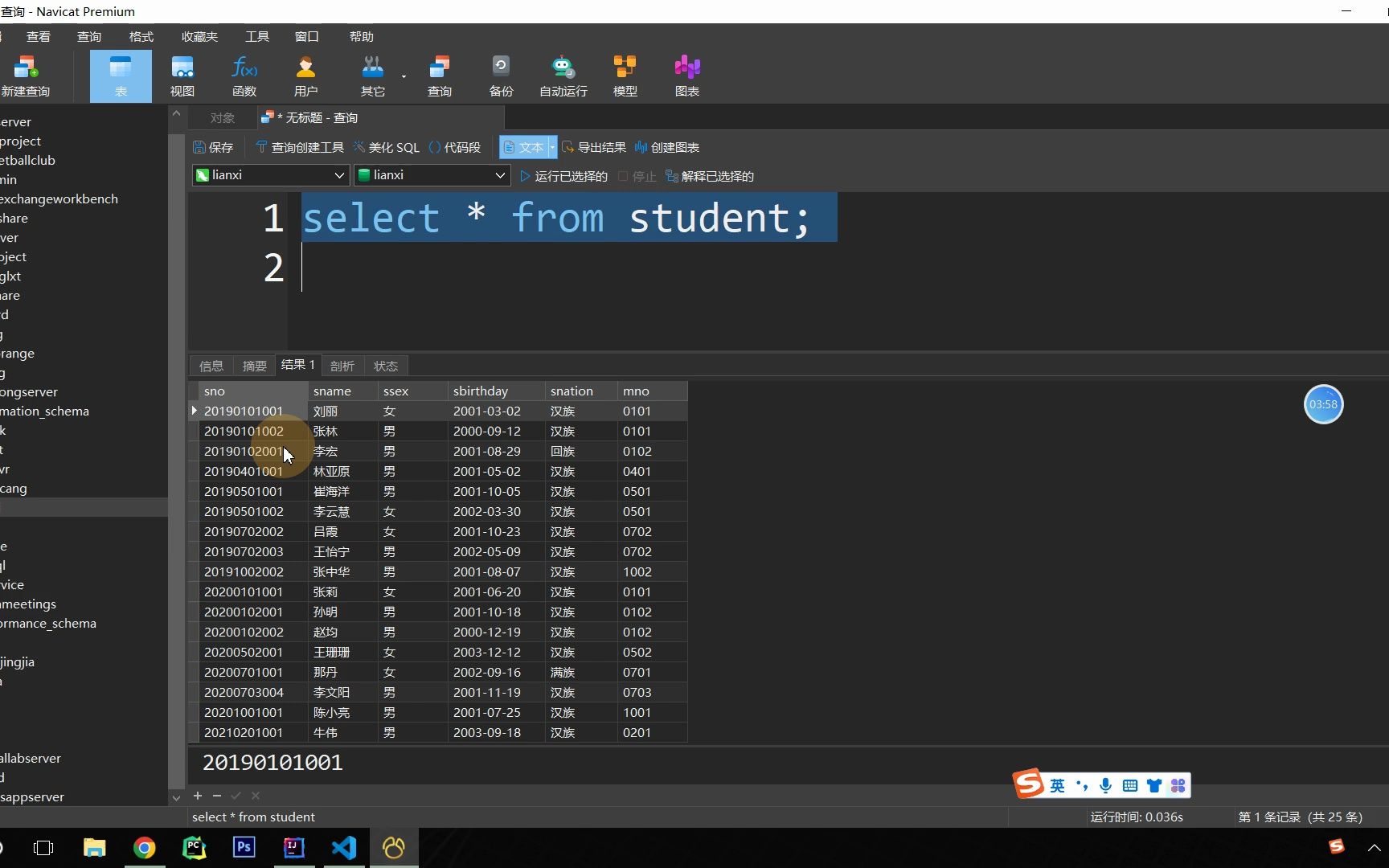Open the View (视图) toolbar icon
Screen dimensions: 1389x868
182,76
